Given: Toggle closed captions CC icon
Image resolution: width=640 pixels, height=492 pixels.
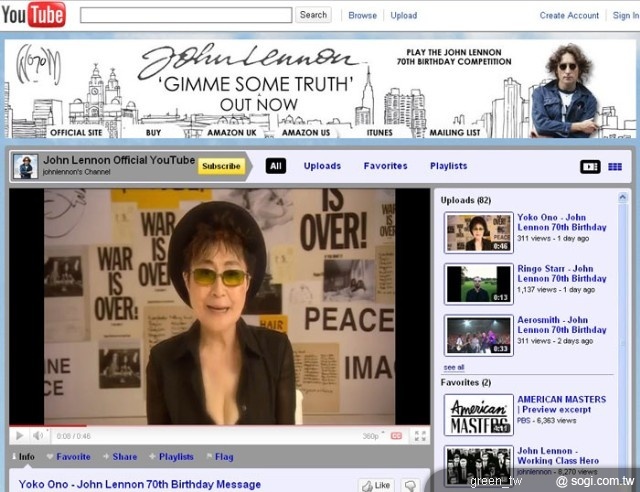Looking at the screenshot, I should point(396,436).
